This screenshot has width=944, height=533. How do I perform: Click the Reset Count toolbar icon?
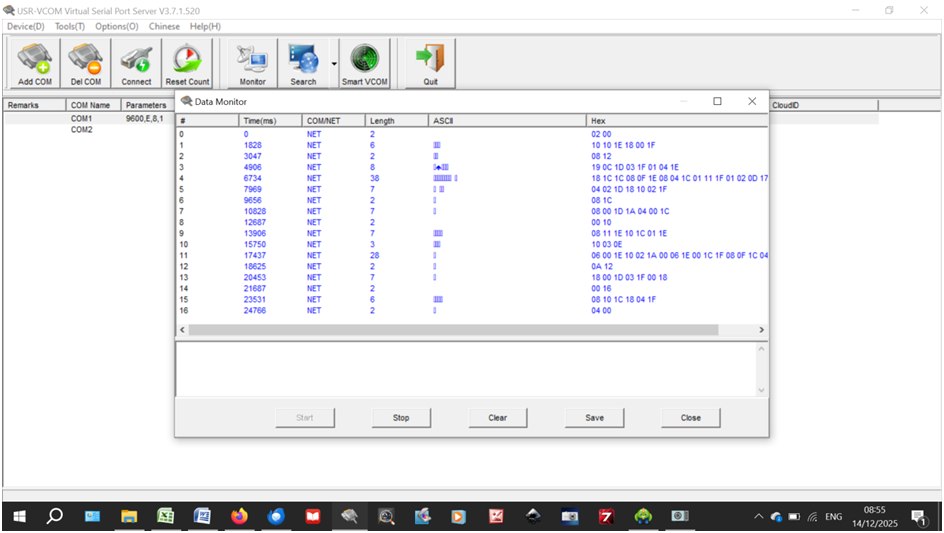187,64
